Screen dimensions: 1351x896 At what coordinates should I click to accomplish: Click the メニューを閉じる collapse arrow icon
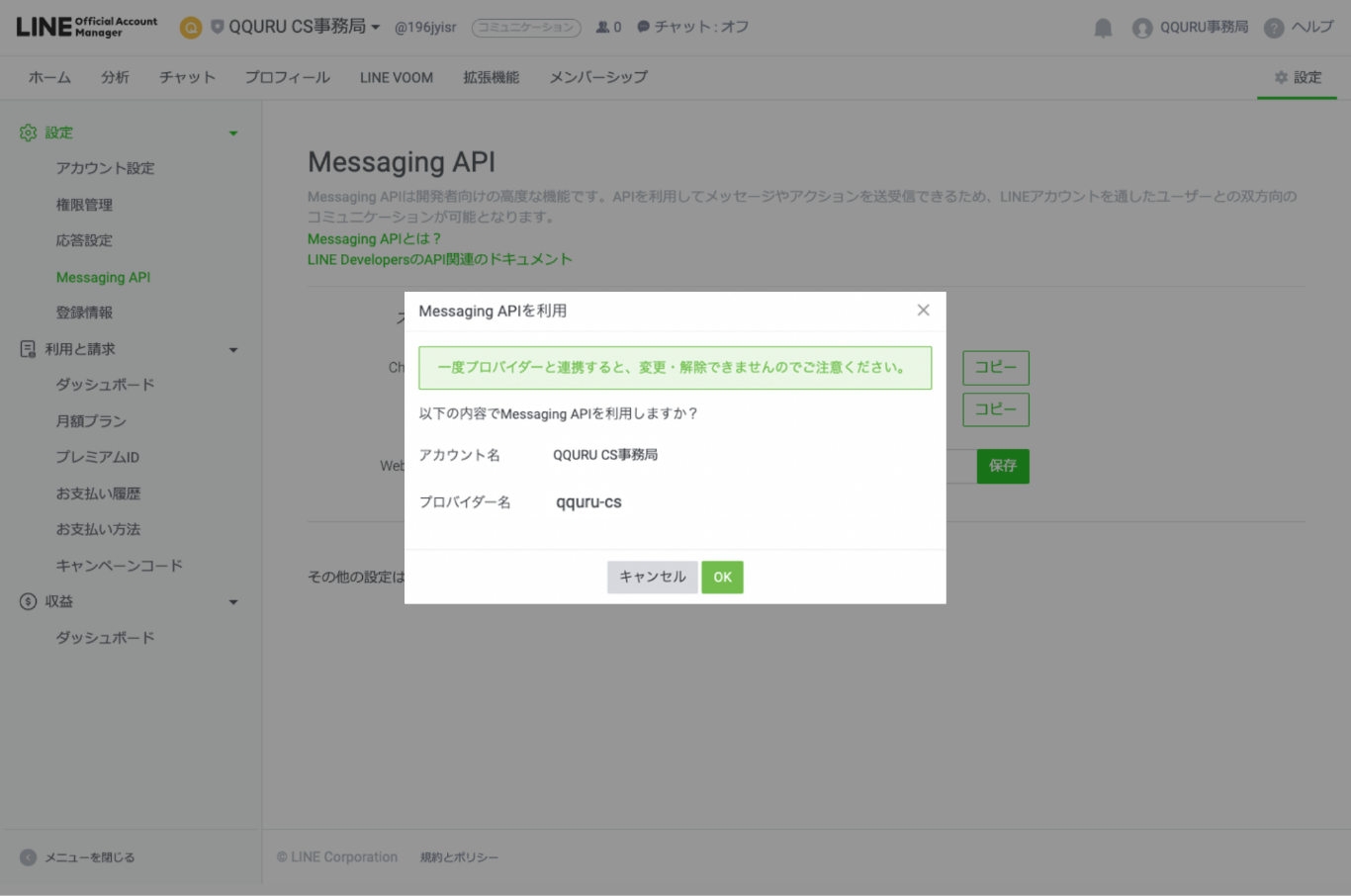pos(28,857)
